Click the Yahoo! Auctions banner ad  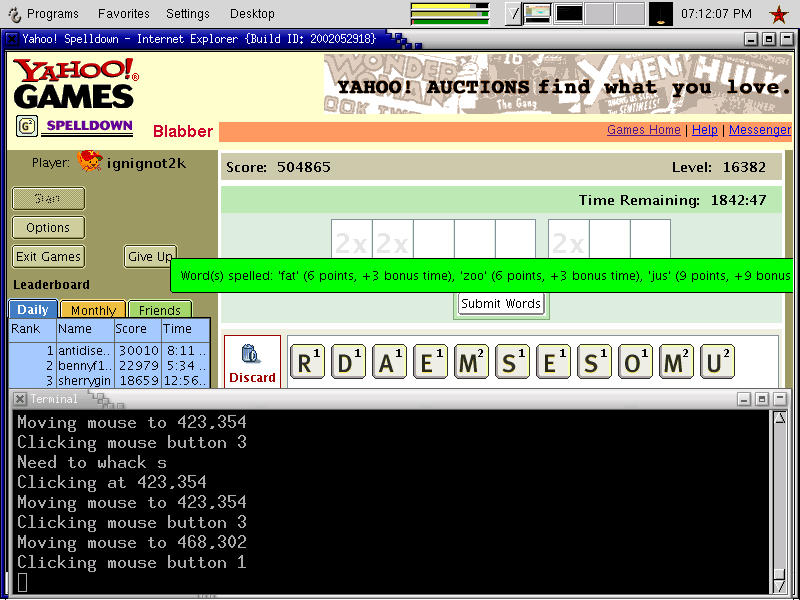coord(558,84)
